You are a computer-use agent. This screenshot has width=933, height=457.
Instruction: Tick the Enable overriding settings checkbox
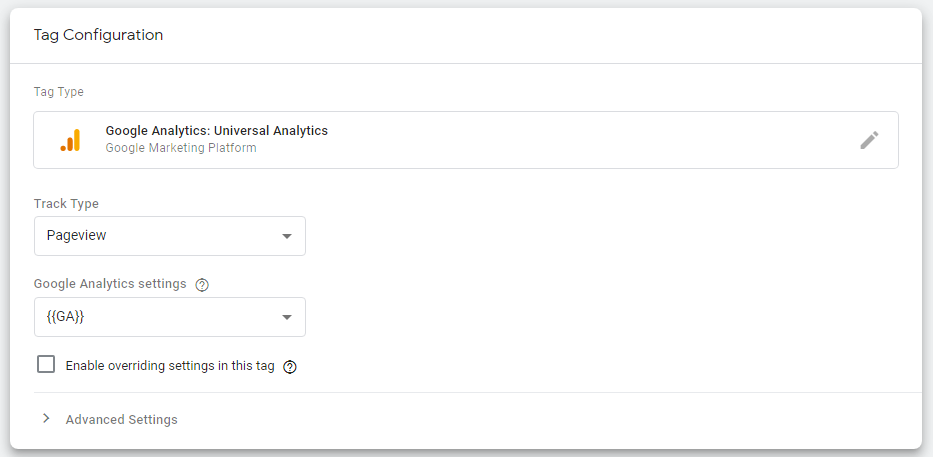[x=46, y=365]
